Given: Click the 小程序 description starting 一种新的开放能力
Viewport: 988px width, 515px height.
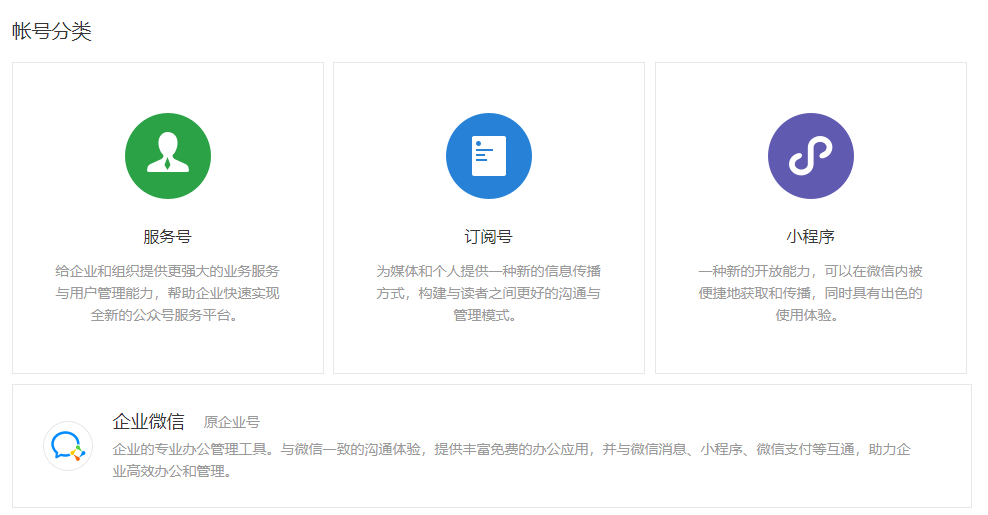Looking at the screenshot, I should coord(810,293).
